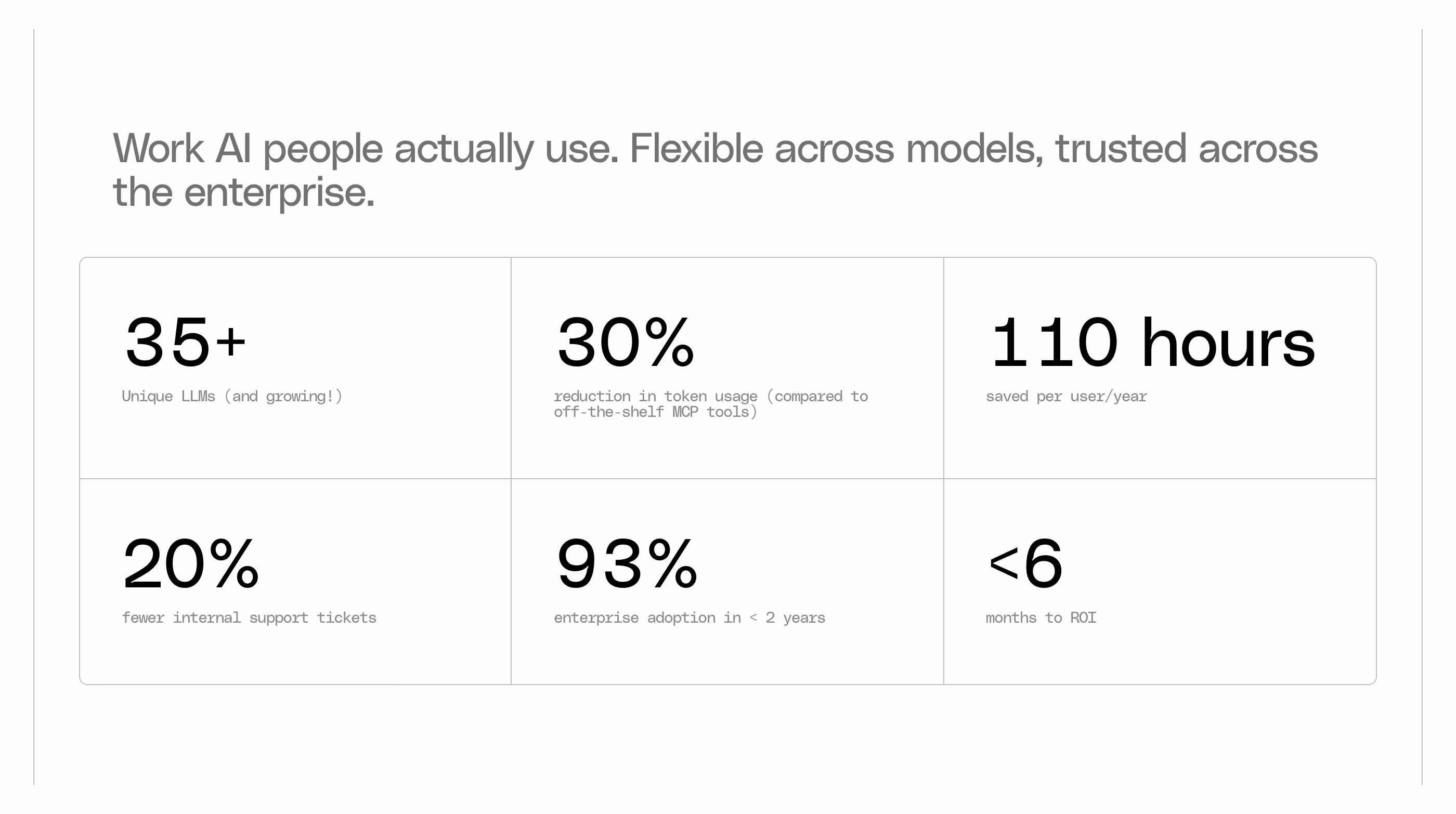Click 'reduction in token usage' description text

(656, 397)
